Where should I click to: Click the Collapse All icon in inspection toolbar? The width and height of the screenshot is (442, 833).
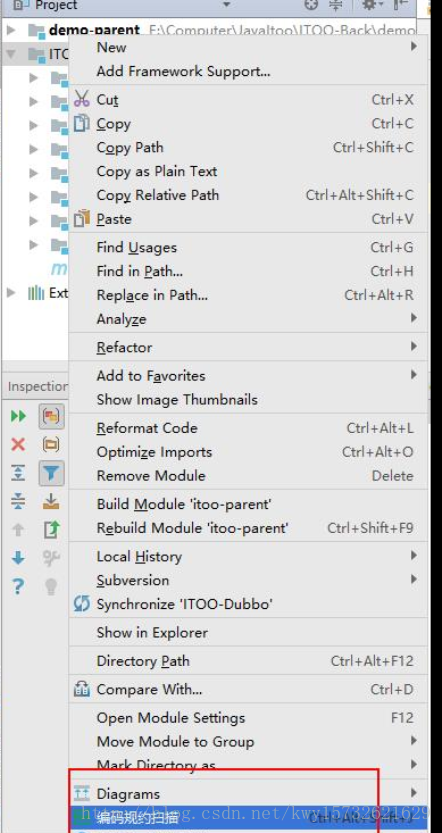point(18,501)
